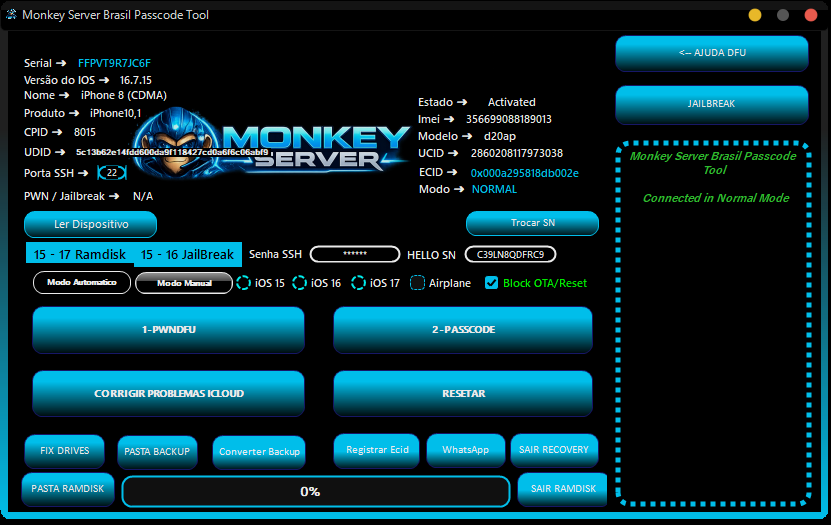Click the Porta SSH port field

112,172
